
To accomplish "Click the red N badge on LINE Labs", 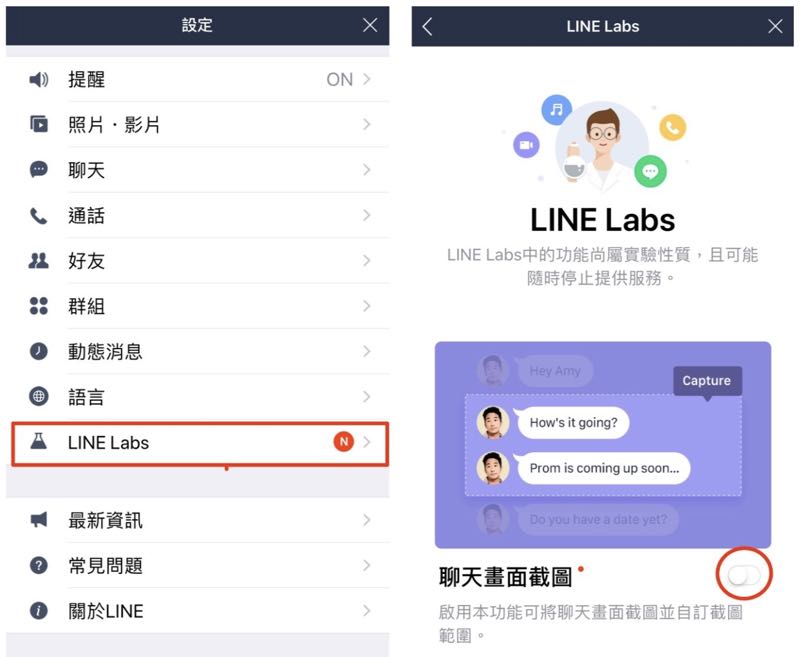I will point(343,442).
